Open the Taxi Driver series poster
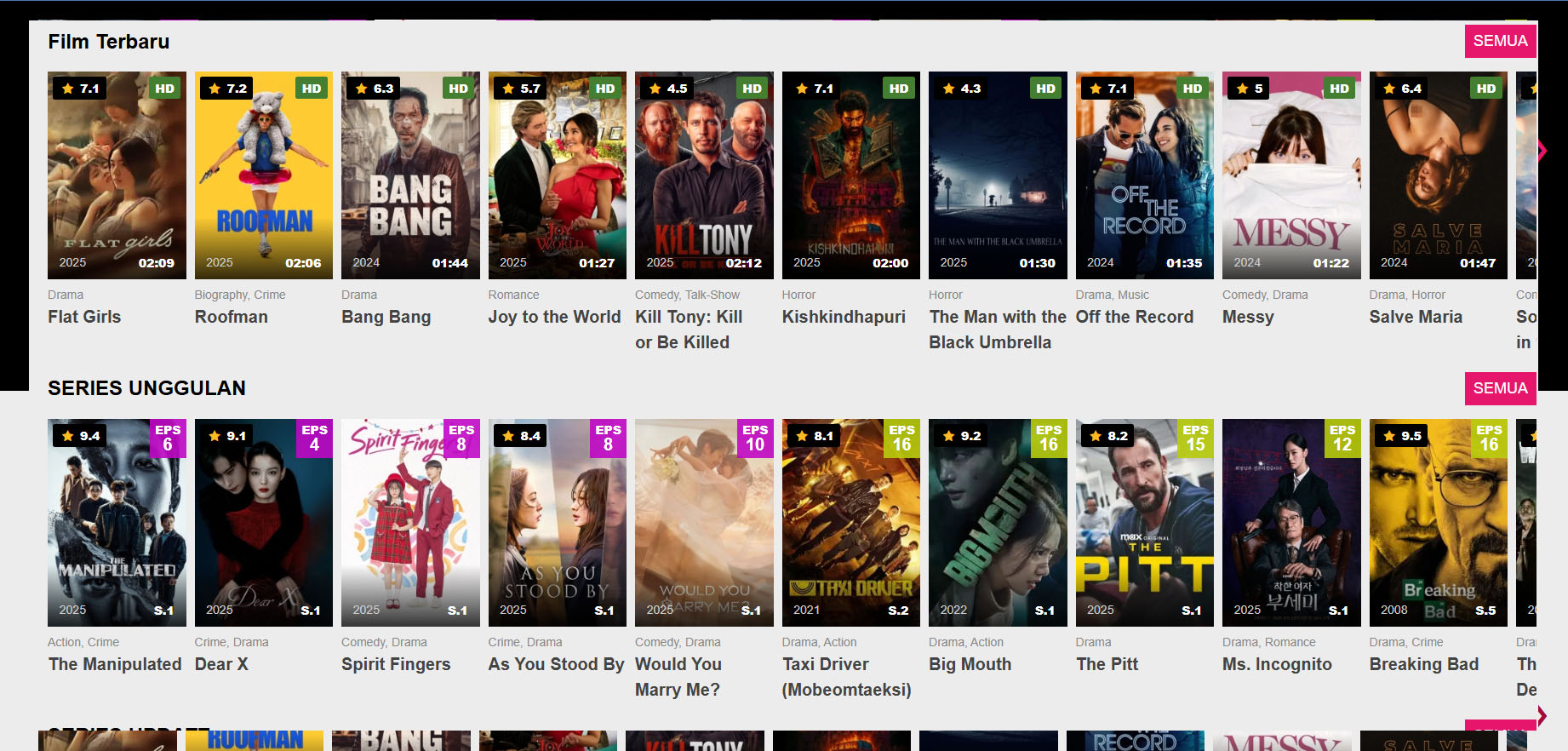The height and width of the screenshot is (751, 1568). [850, 523]
